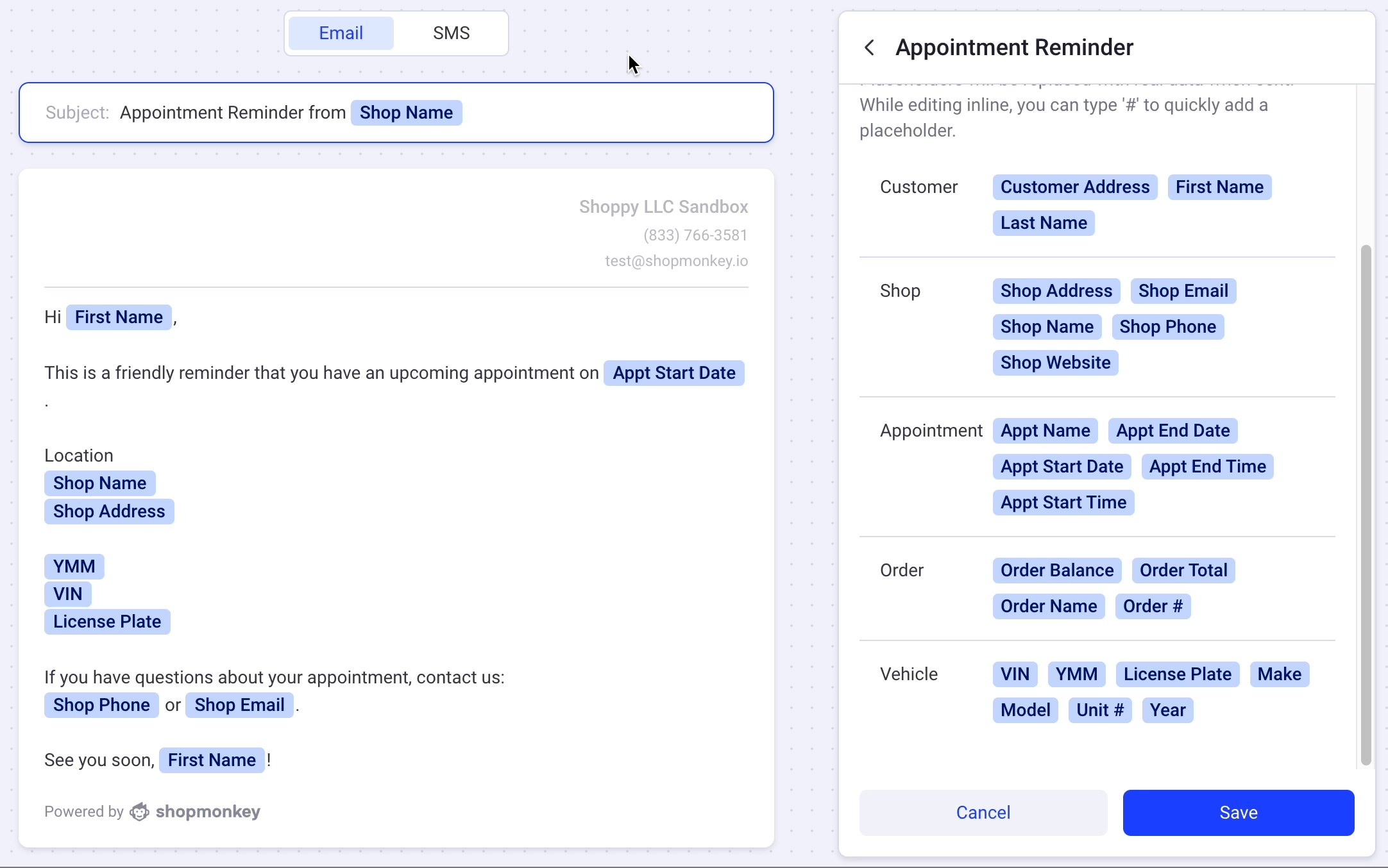Switch to the SMS tab
1388x868 pixels.
[x=452, y=33]
